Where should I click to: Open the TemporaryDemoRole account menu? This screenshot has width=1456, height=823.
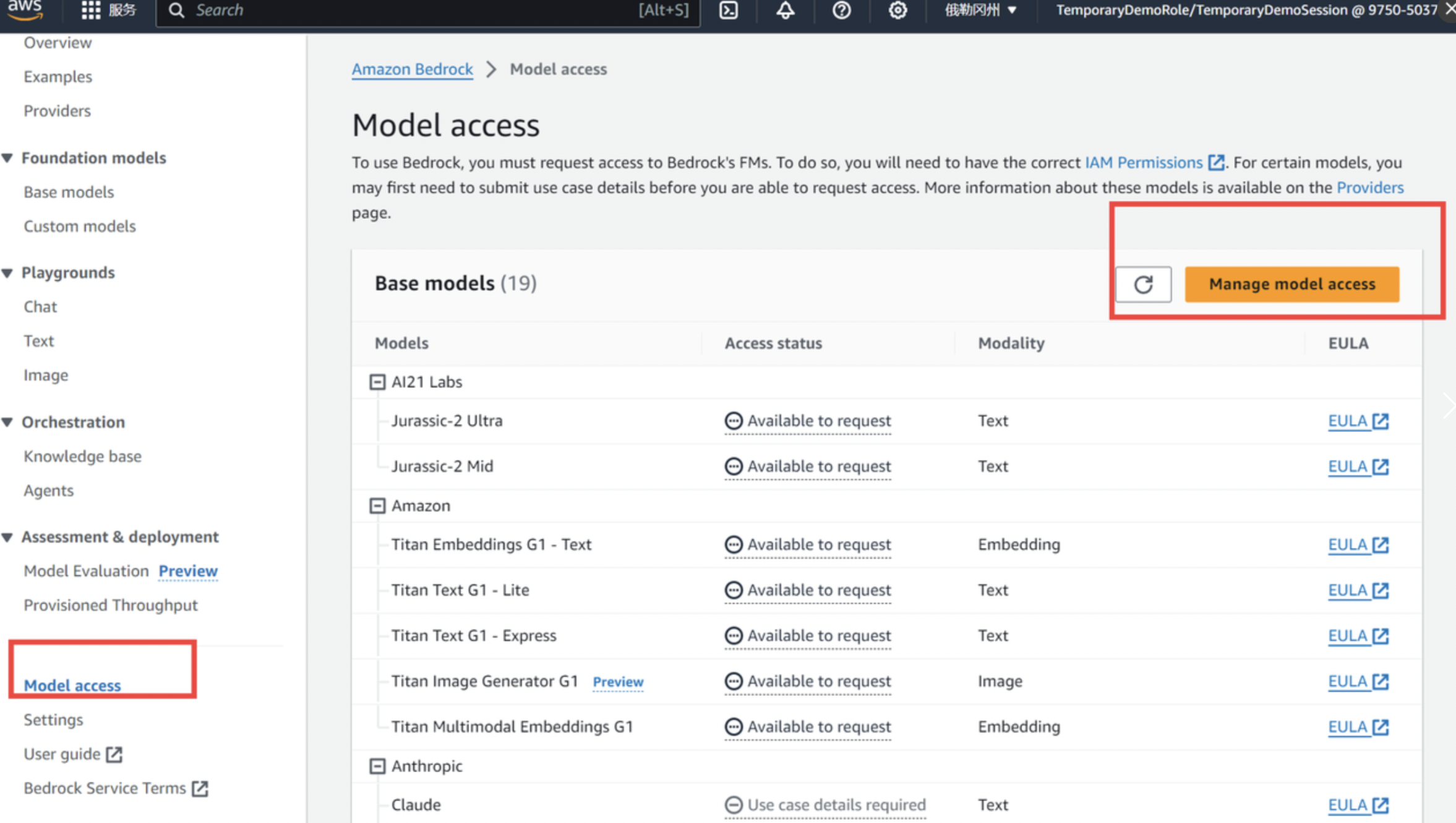(x=1246, y=10)
